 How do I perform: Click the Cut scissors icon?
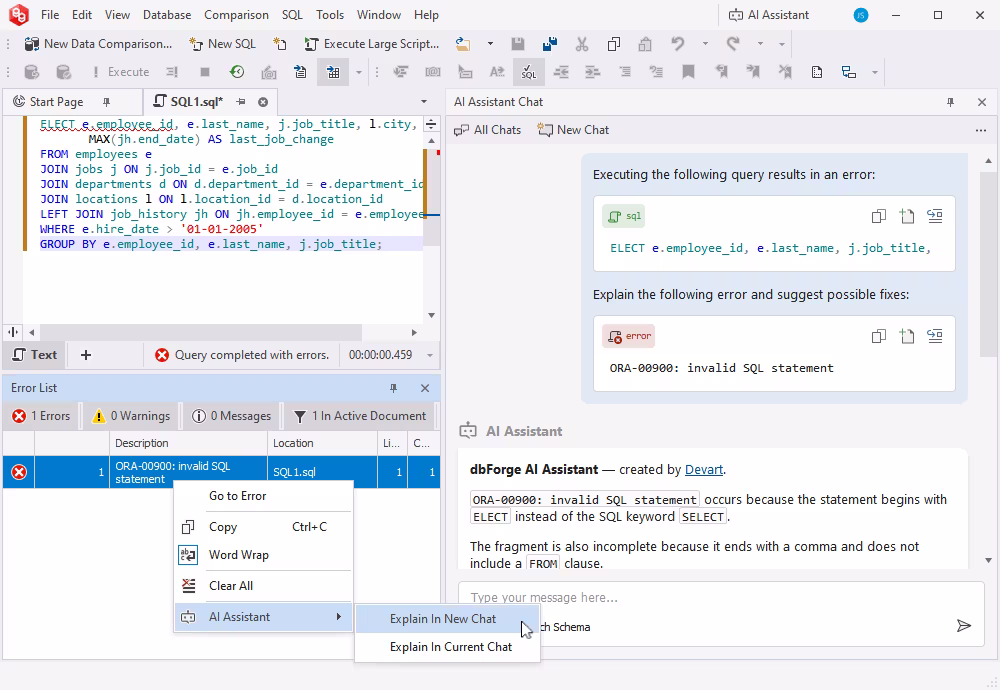(582, 44)
